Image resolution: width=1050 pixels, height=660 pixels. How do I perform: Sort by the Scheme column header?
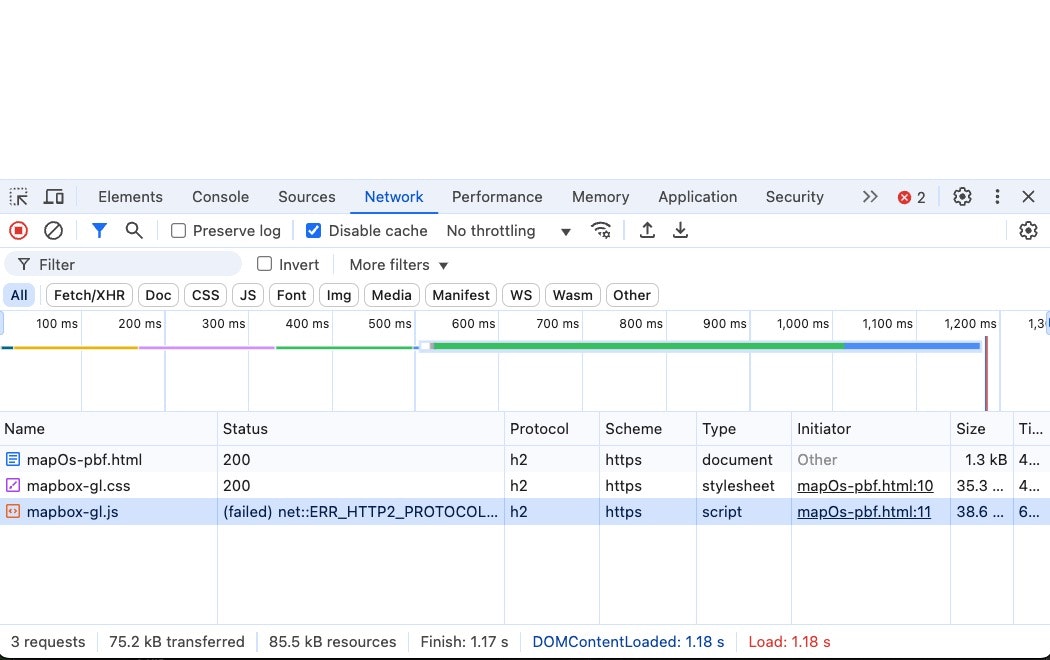tap(648, 429)
